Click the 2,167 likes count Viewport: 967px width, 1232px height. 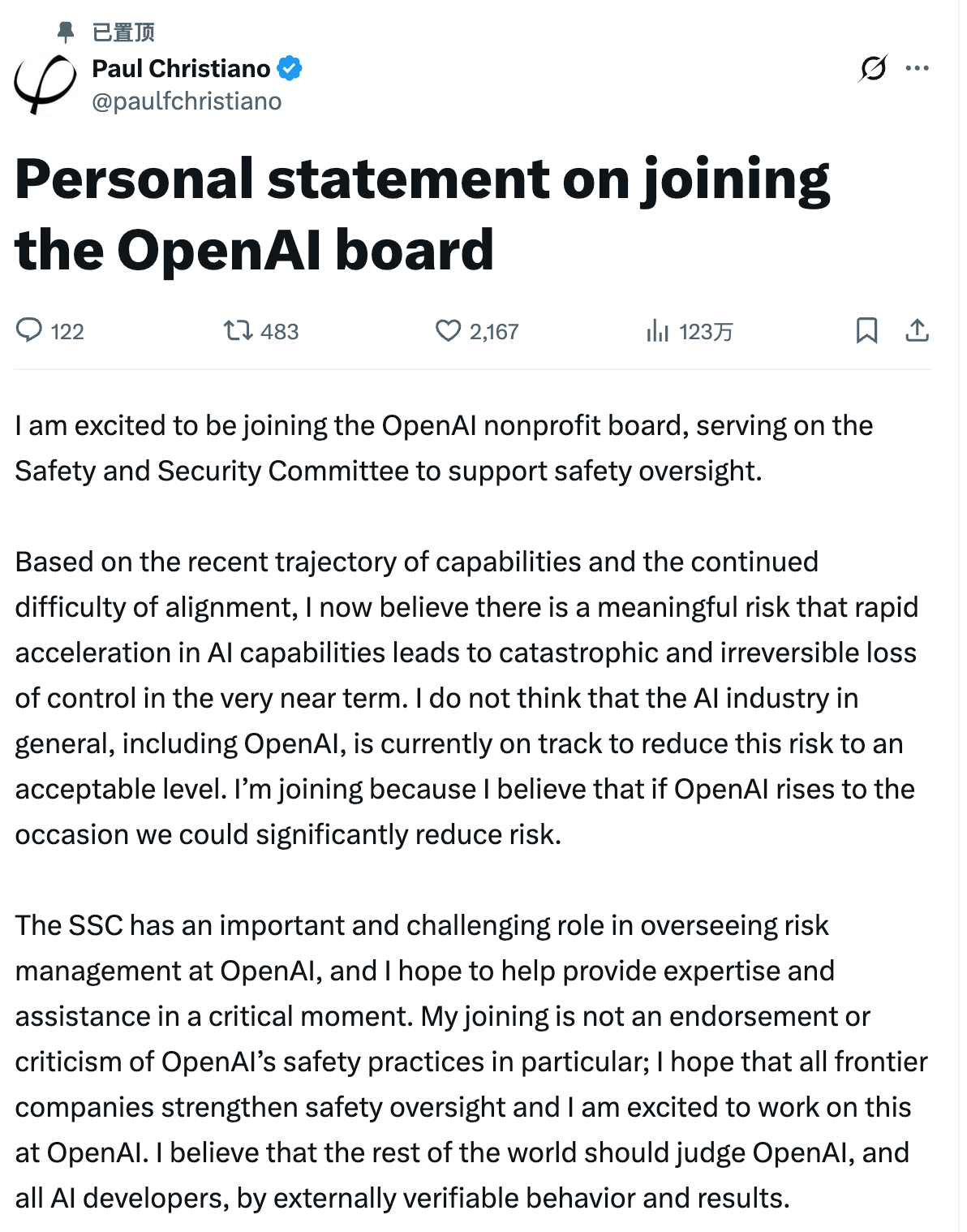[494, 331]
